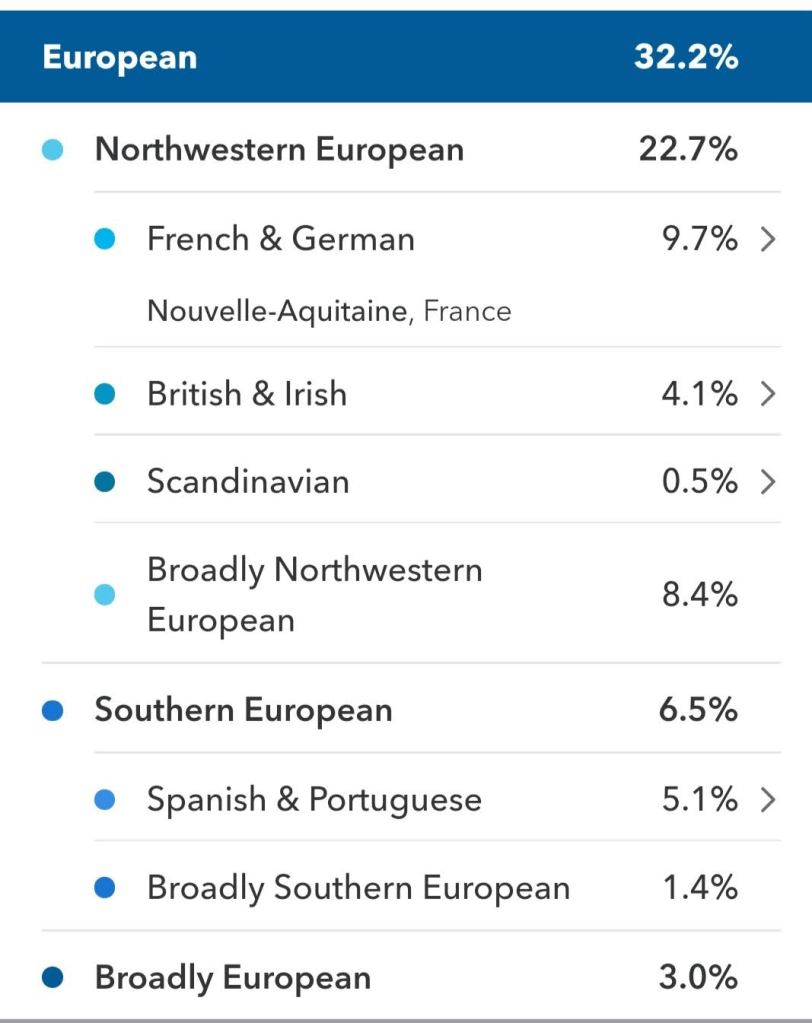The image size is (812, 1023).
Task: Select the Southern European category heading
Action: click(x=243, y=711)
